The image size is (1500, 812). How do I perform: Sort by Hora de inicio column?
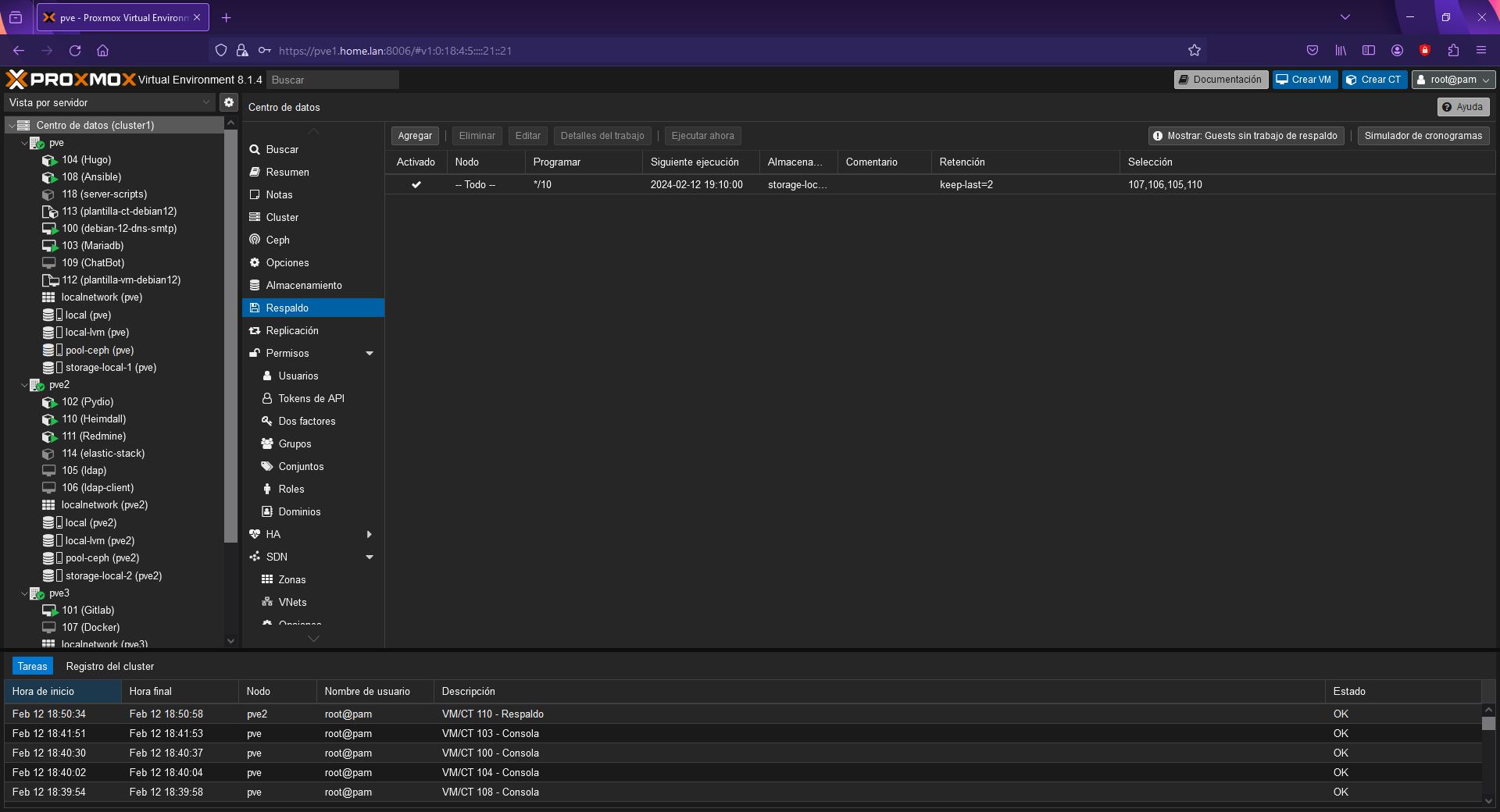click(x=62, y=692)
